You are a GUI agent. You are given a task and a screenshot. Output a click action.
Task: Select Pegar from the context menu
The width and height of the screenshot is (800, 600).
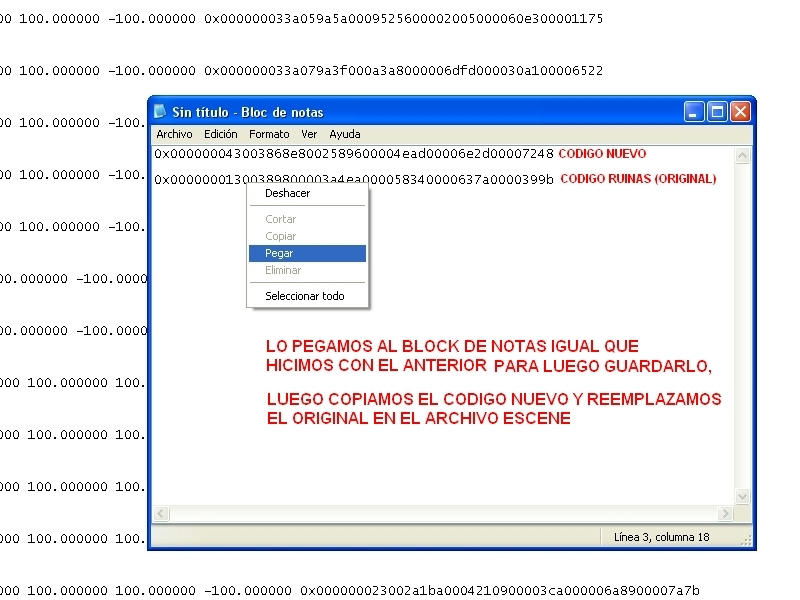[x=280, y=253]
